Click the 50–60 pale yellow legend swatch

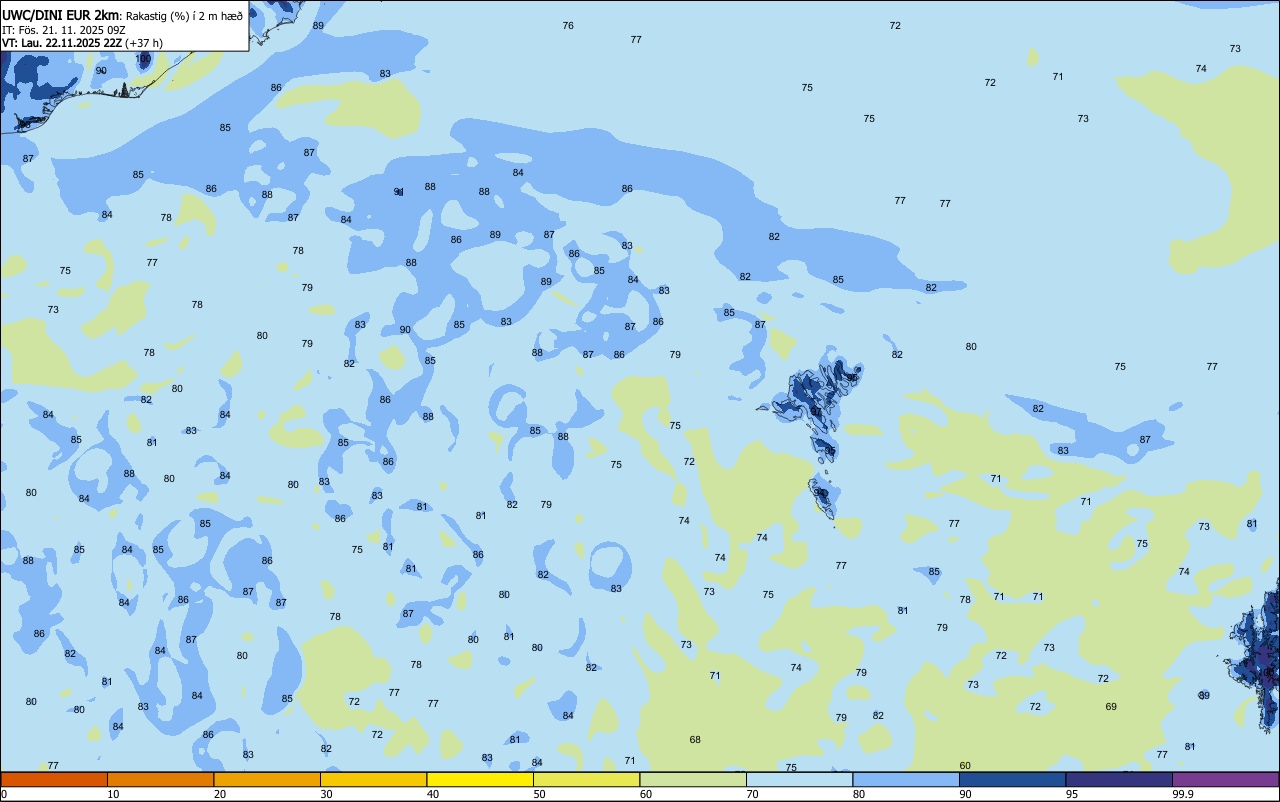tap(587, 779)
